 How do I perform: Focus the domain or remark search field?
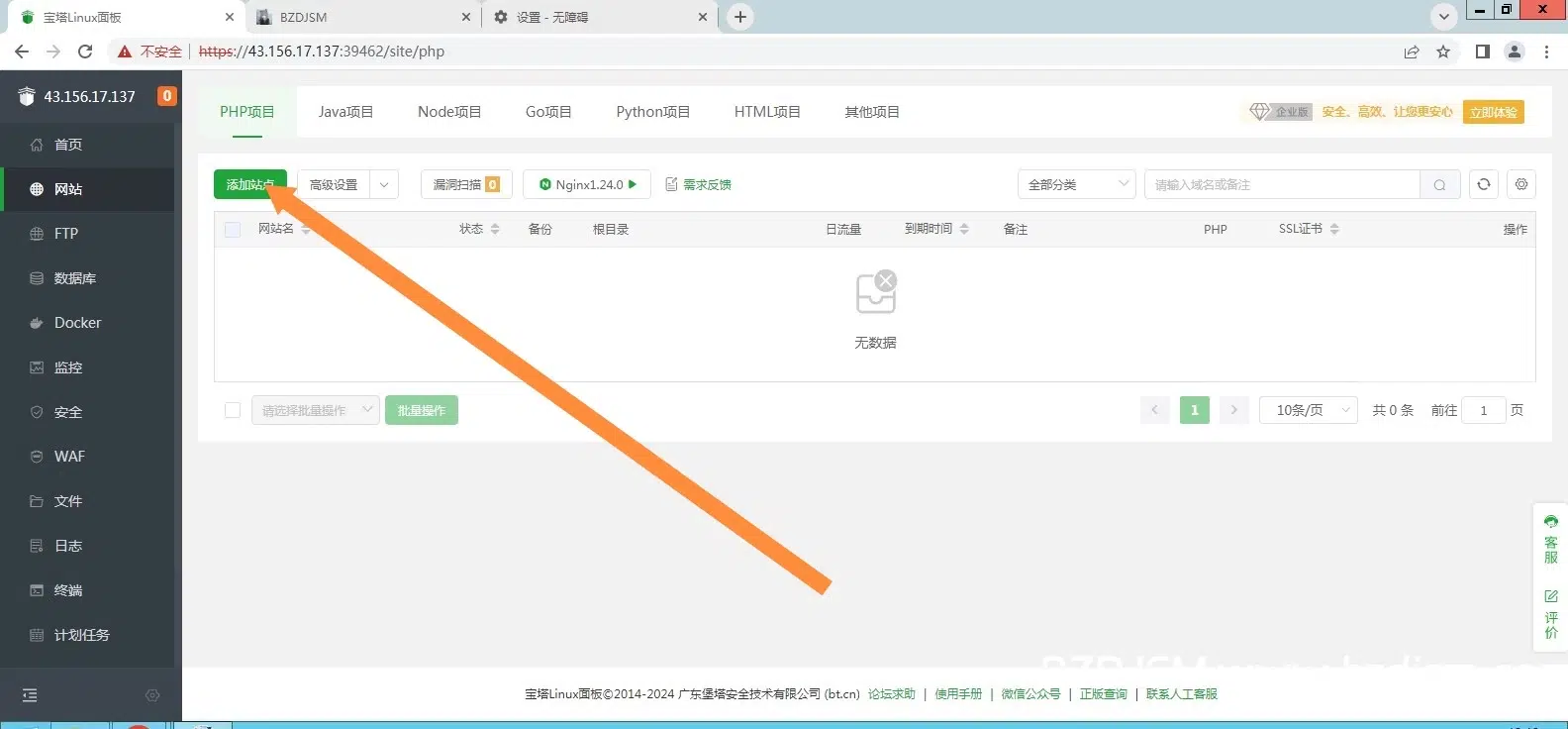pyautogui.click(x=1282, y=185)
